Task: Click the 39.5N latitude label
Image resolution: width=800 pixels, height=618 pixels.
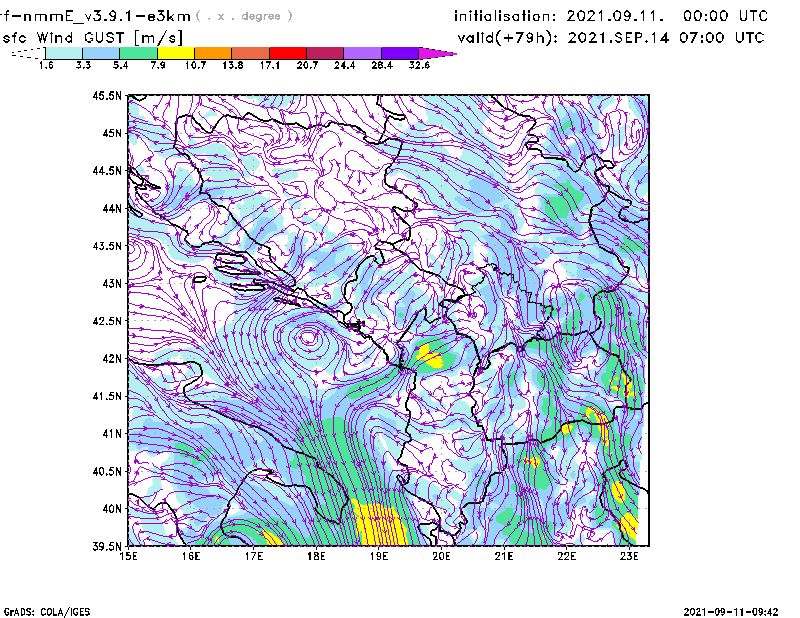Action: 107,546
